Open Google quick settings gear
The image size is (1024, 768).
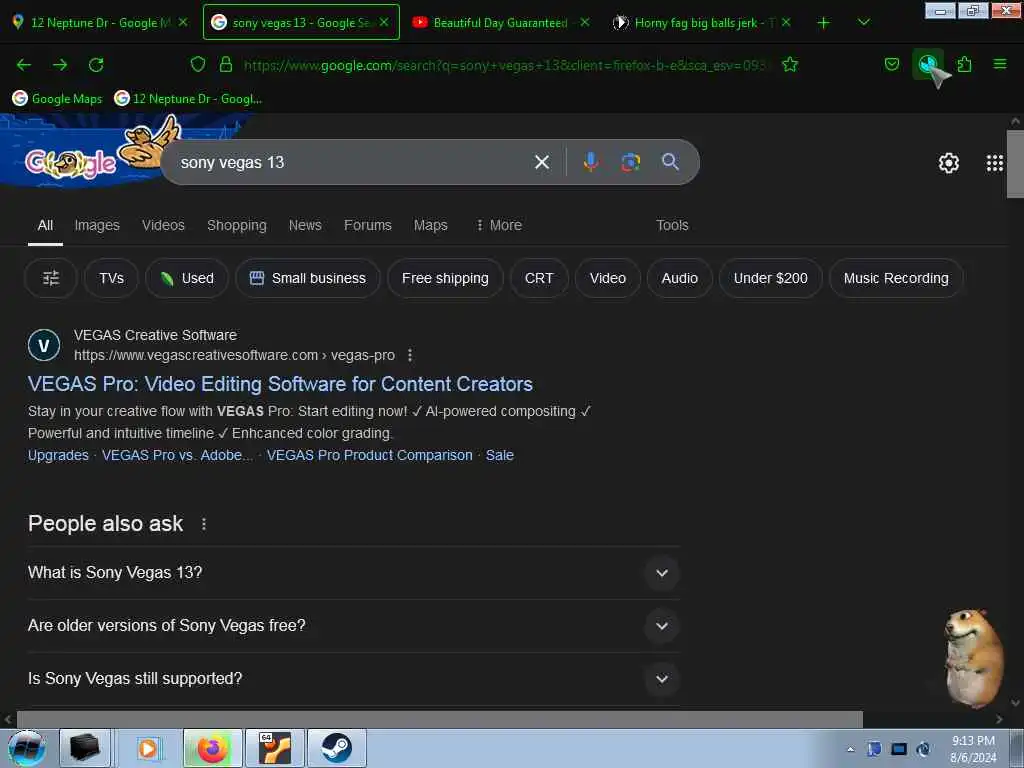pos(948,163)
